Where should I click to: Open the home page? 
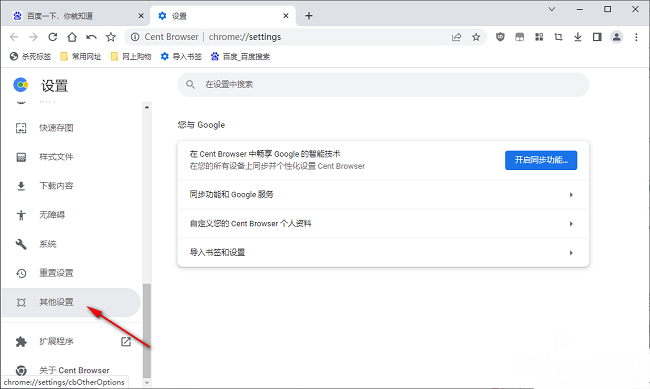pos(72,37)
